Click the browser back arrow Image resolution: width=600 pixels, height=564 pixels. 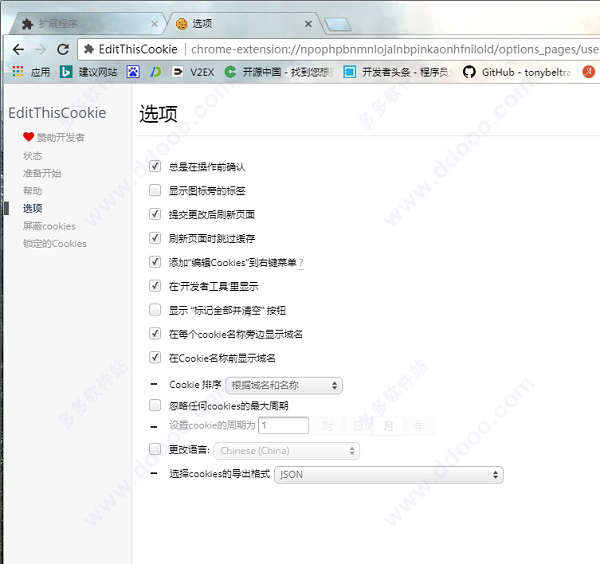click(x=18, y=49)
